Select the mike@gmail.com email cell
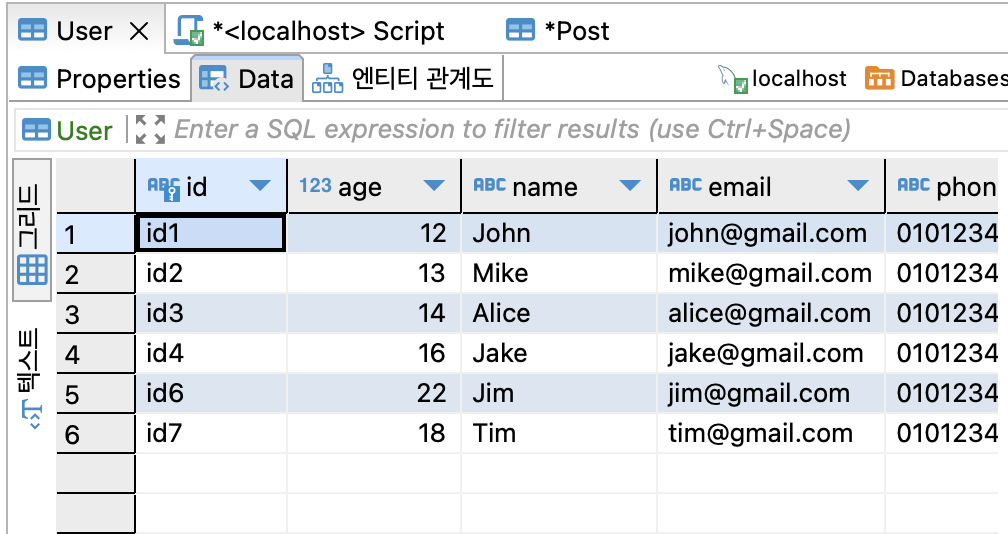Image resolution: width=1008 pixels, height=534 pixels. (770, 274)
